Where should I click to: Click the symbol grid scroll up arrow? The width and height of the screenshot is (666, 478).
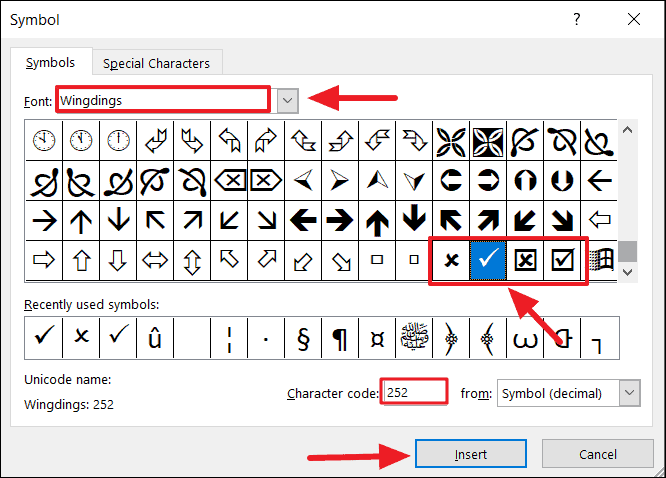pos(628,130)
